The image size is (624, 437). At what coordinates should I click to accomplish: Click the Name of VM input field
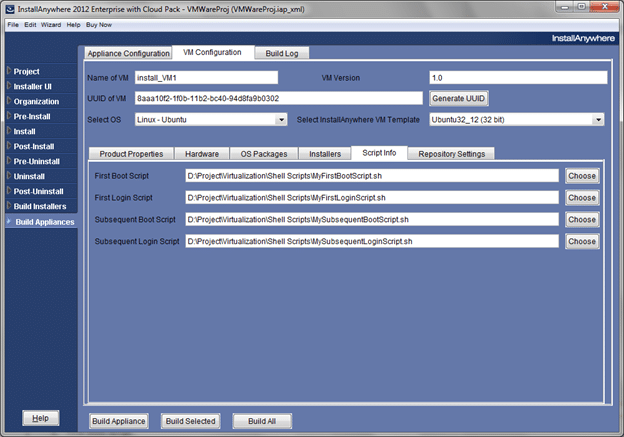pyautogui.click(x=206, y=78)
